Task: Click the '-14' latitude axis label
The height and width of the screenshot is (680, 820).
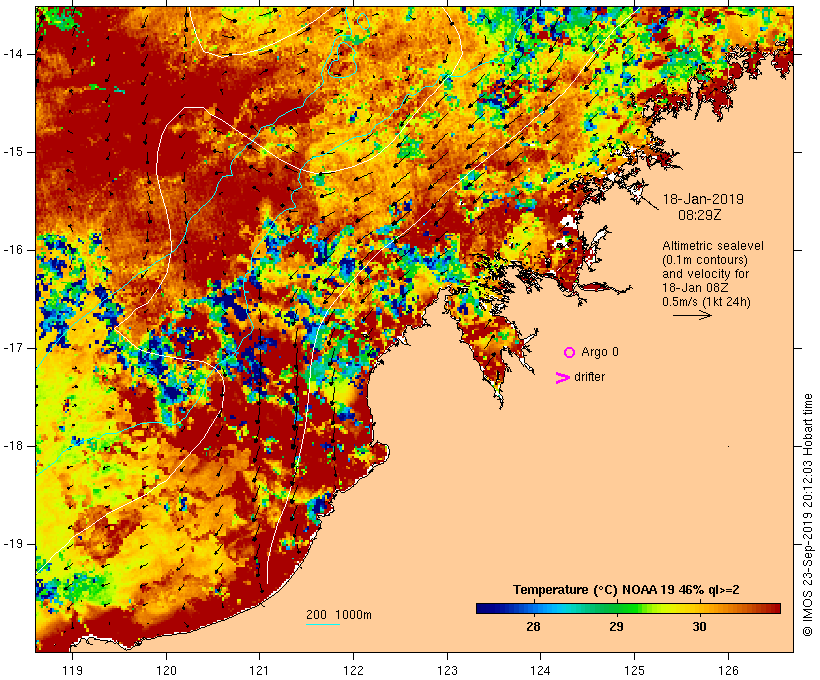Action: coord(13,54)
